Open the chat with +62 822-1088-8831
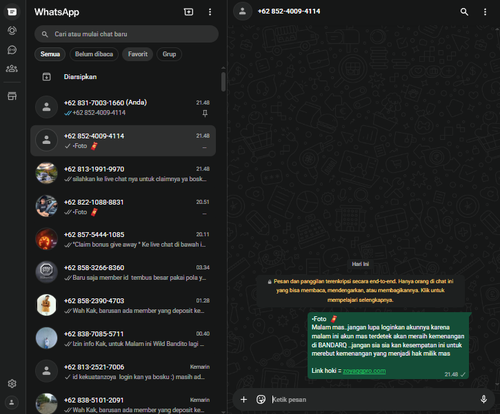Image resolution: width=500 pixels, height=414 pixels. click(123, 207)
